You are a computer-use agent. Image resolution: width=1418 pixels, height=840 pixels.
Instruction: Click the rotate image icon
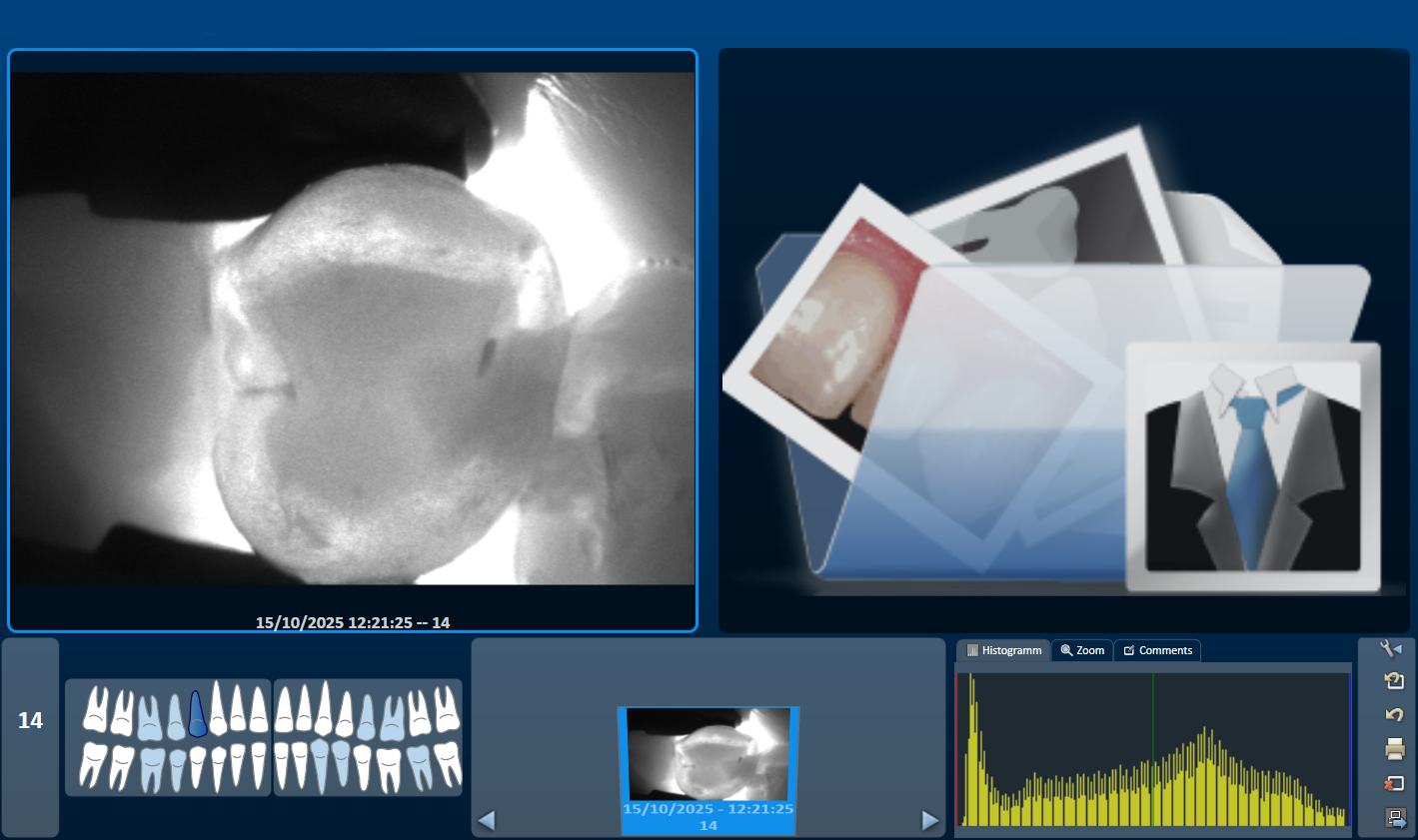(x=1394, y=681)
